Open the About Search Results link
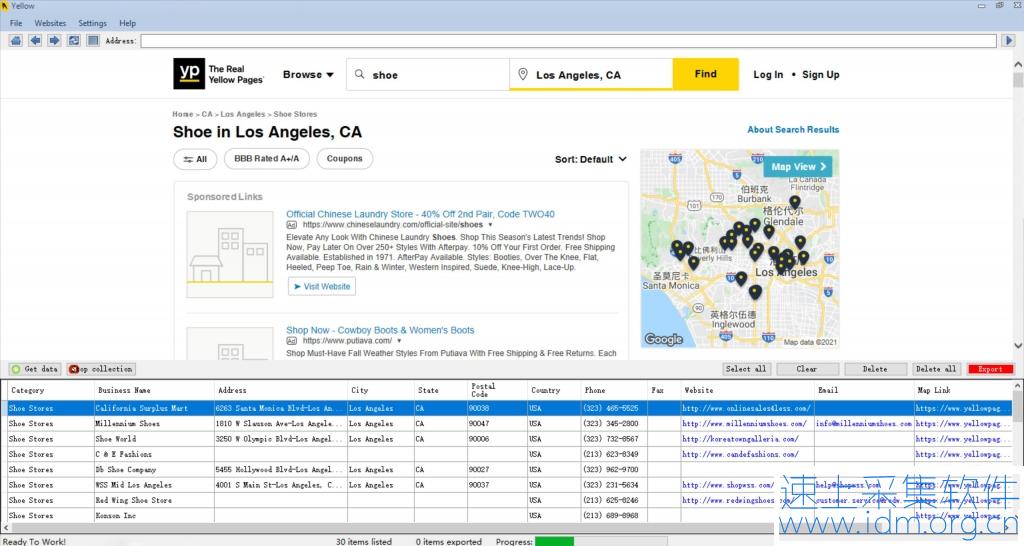Image resolution: width=1024 pixels, height=546 pixels. coord(793,129)
